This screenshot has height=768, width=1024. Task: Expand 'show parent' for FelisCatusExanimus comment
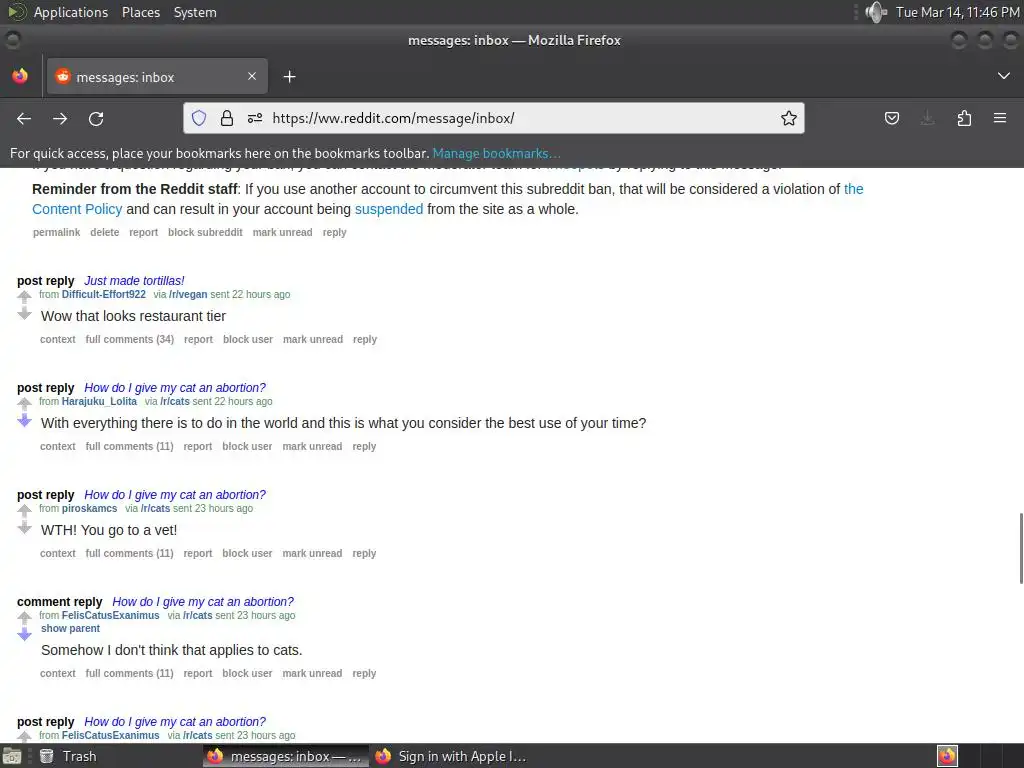point(71,628)
